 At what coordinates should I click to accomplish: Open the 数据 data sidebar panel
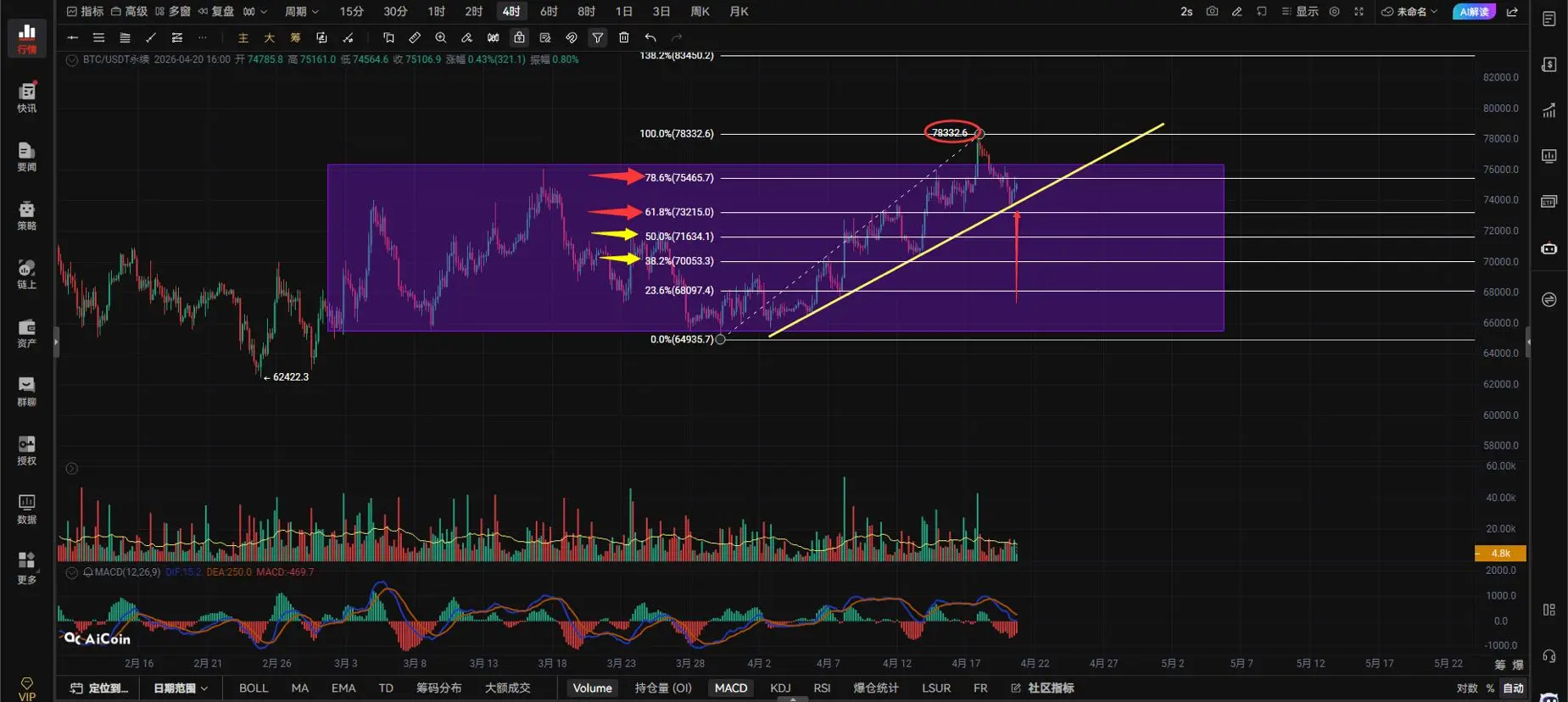coord(27,510)
